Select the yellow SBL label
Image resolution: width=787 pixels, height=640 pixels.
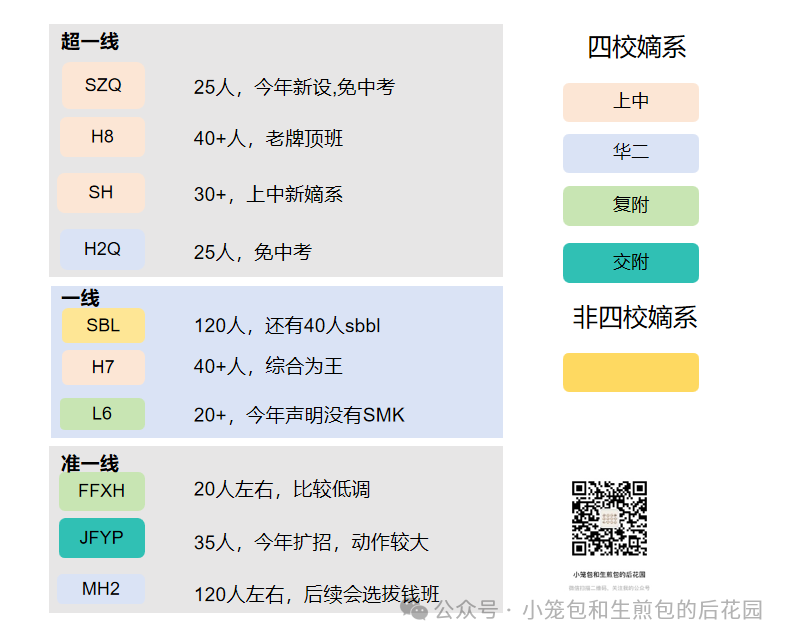pyautogui.click(x=103, y=326)
